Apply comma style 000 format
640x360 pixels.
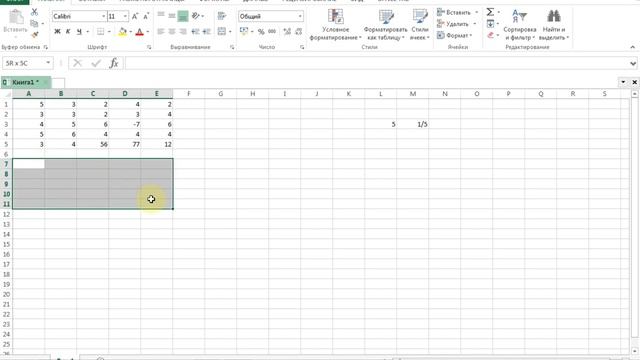click(x=272, y=31)
